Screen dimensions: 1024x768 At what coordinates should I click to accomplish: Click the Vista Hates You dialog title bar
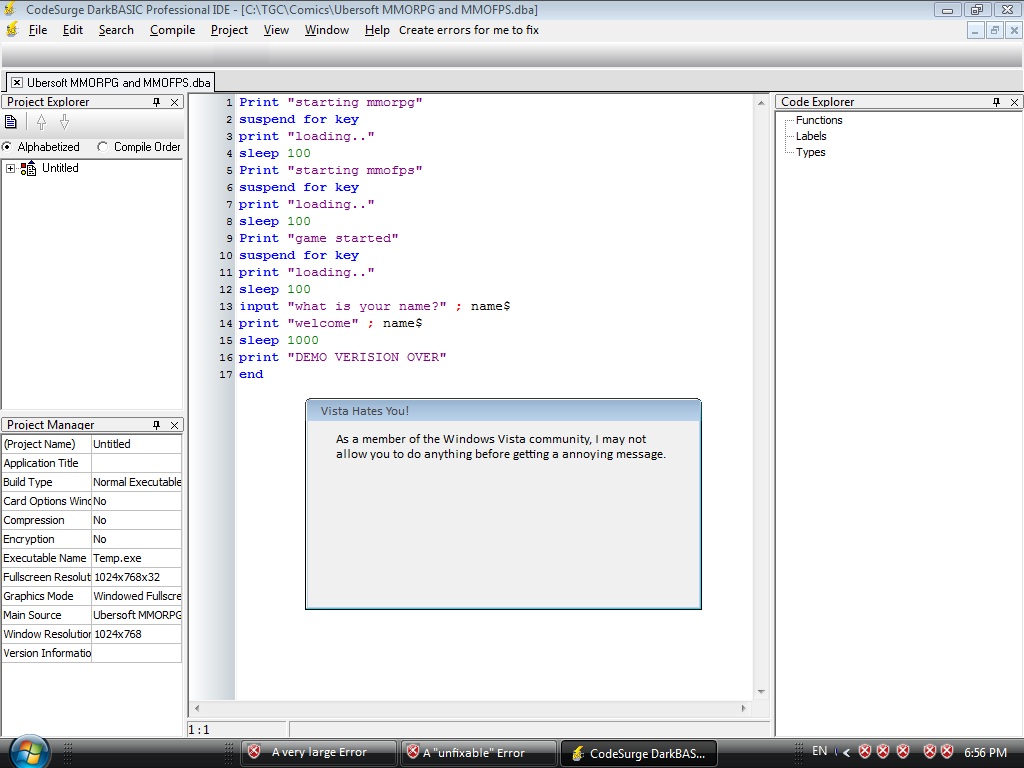click(503, 411)
